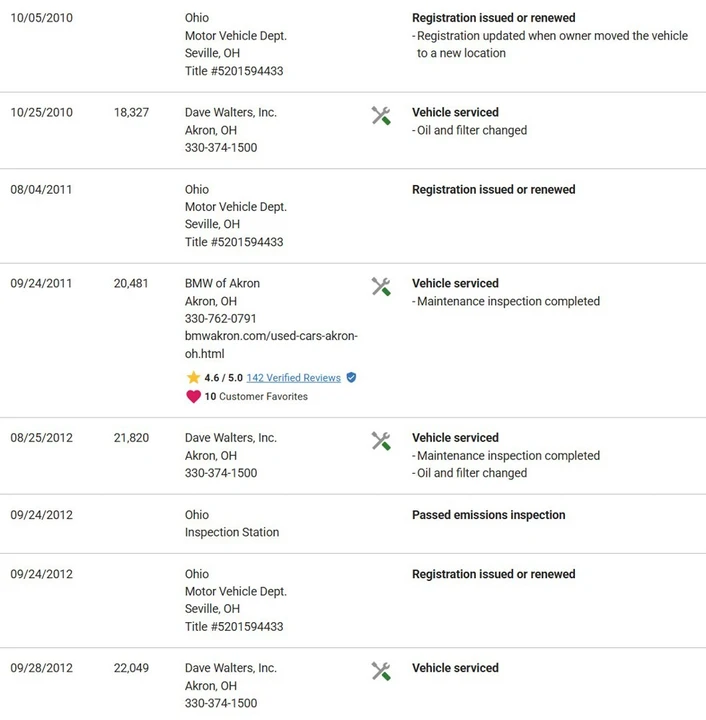Click the 4.6 / 5.0 rating text
This screenshot has height=720, width=706.
tap(223, 378)
